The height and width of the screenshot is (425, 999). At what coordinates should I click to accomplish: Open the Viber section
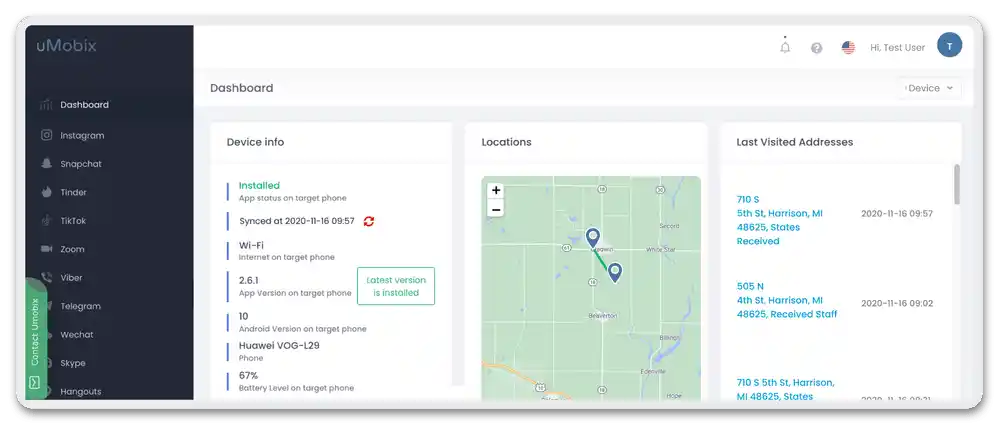71,278
